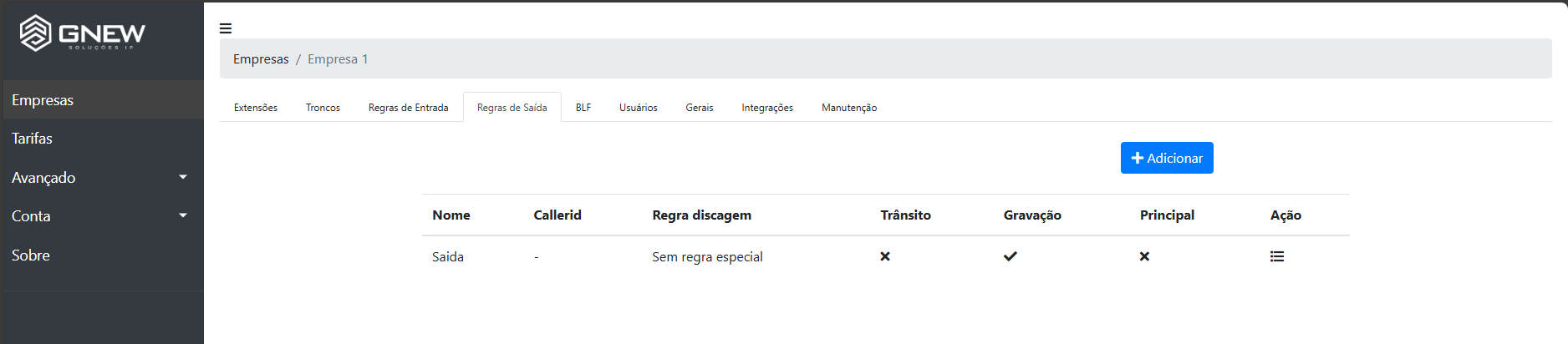
Task: Expand the Avançado sidebar menu arrow
Action: (183, 177)
